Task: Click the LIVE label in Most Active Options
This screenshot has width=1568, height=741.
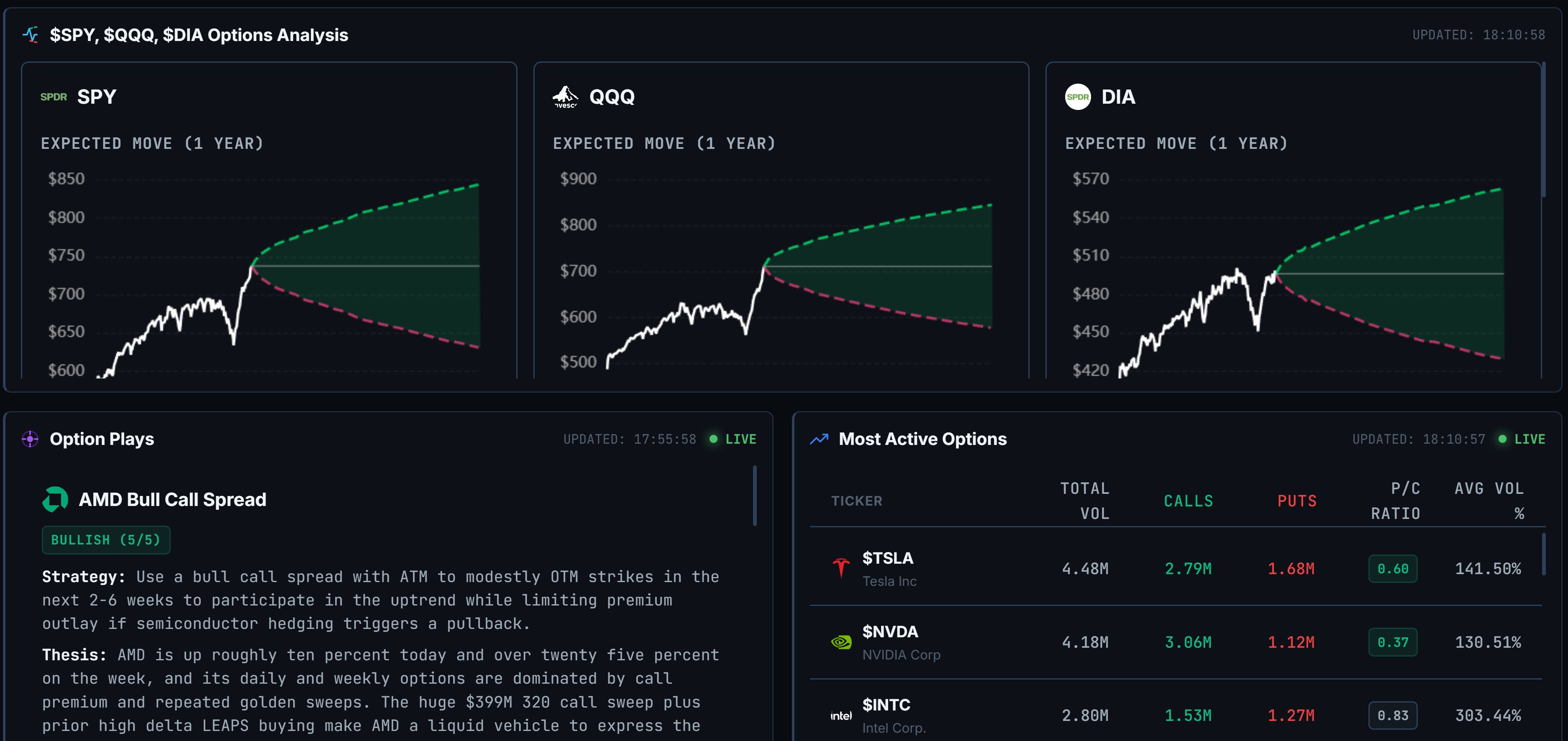Action: click(x=1530, y=439)
